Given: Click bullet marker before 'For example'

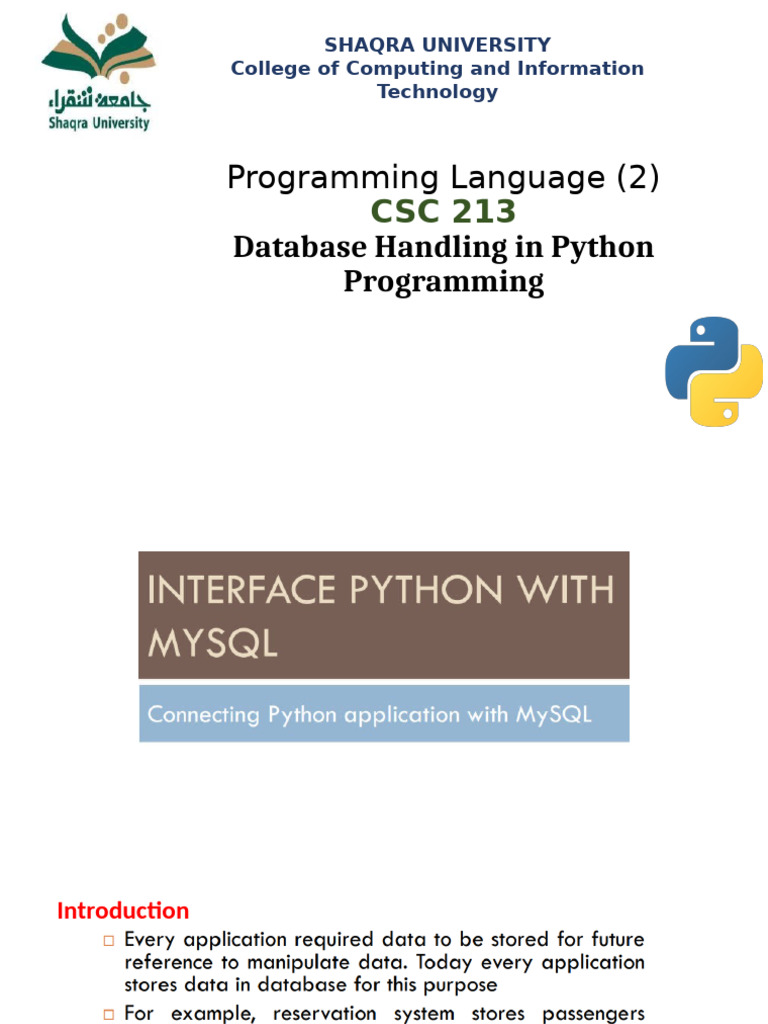Looking at the screenshot, I should tap(108, 1014).
